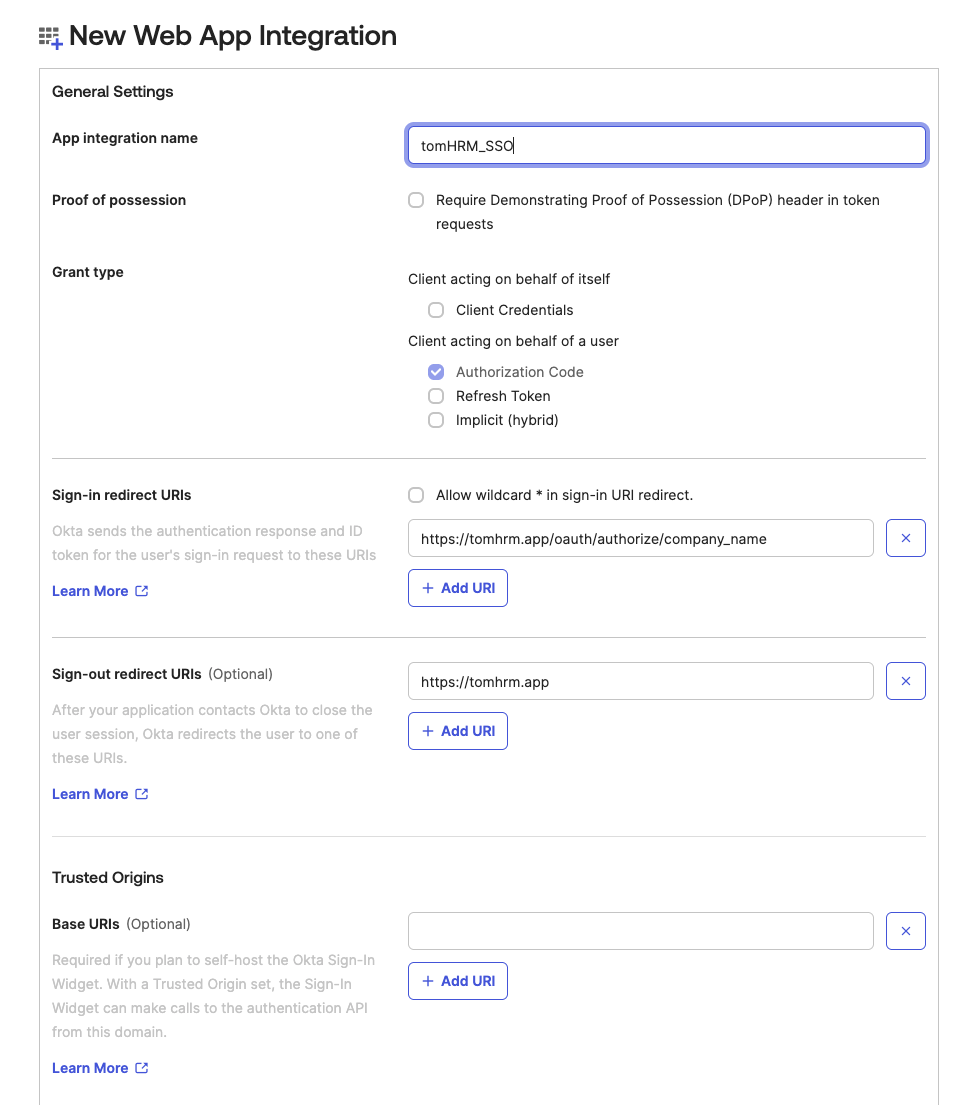The height and width of the screenshot is (1105, 971).
Task: Remove the sign-in redirect URI with its X button
Action: (905, 538)
